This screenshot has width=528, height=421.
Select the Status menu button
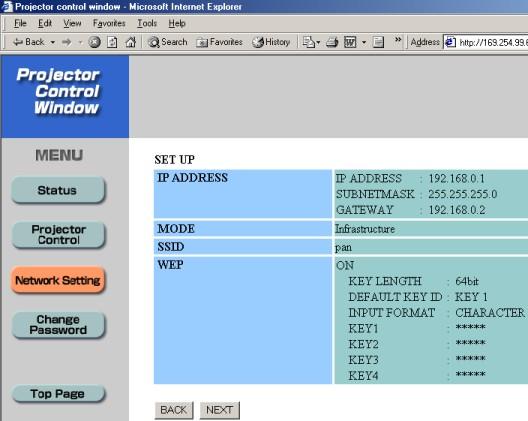(x=58, y=190)
